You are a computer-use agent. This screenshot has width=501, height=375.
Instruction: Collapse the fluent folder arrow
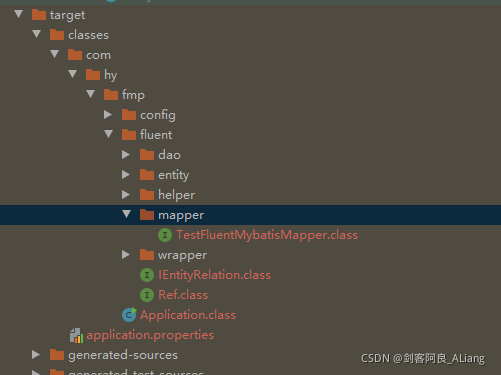tap(109, 134)
